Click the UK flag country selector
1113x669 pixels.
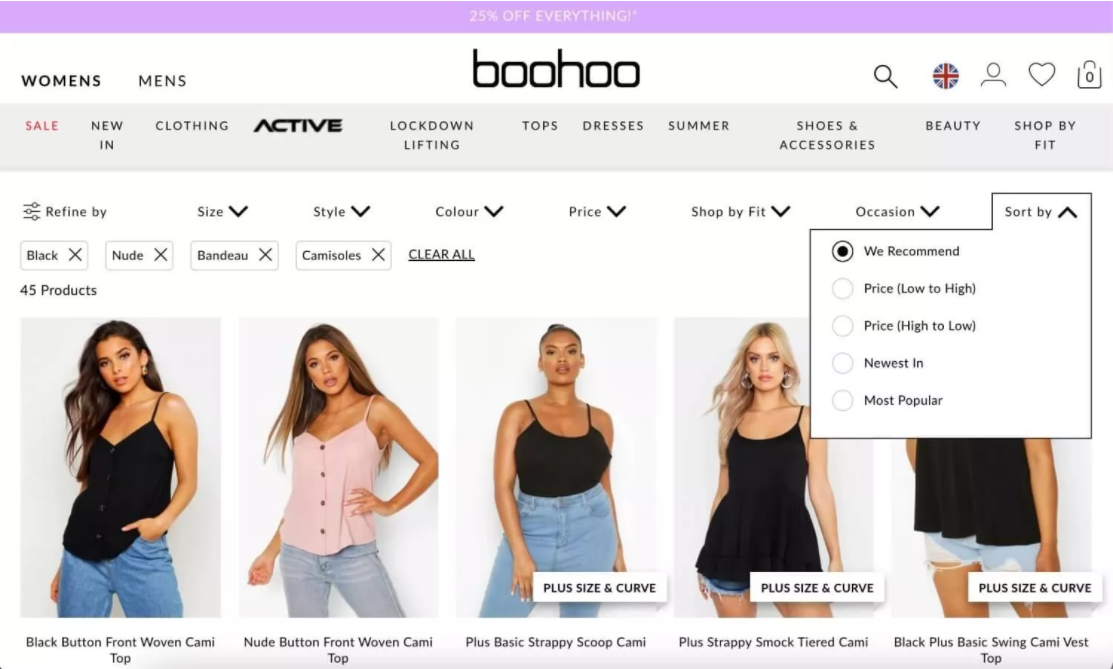pyautogui.click(x=945, y=75)
